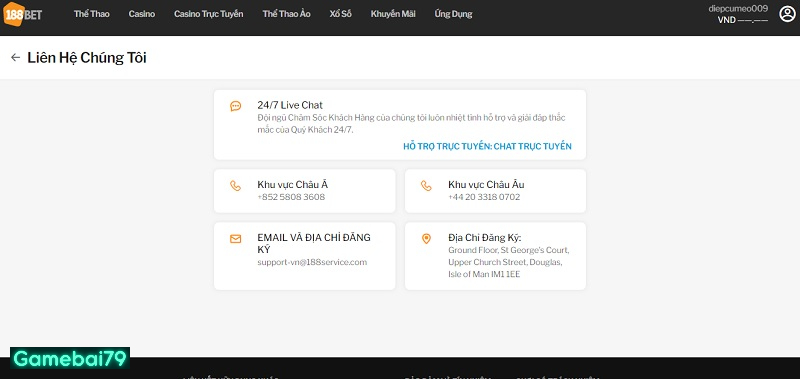Open the Khuyến Mãi menu
Screen dimensions: 800x379
coord(393,14)
